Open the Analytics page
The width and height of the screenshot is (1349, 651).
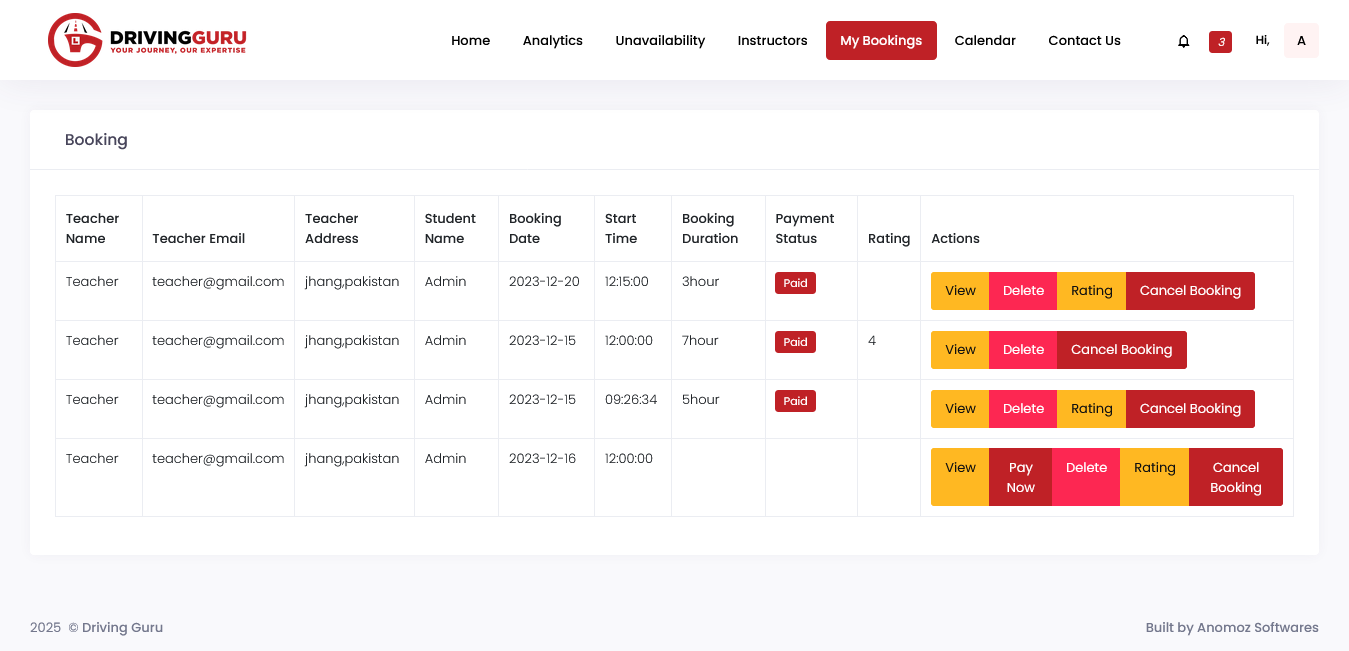(552, 40)
